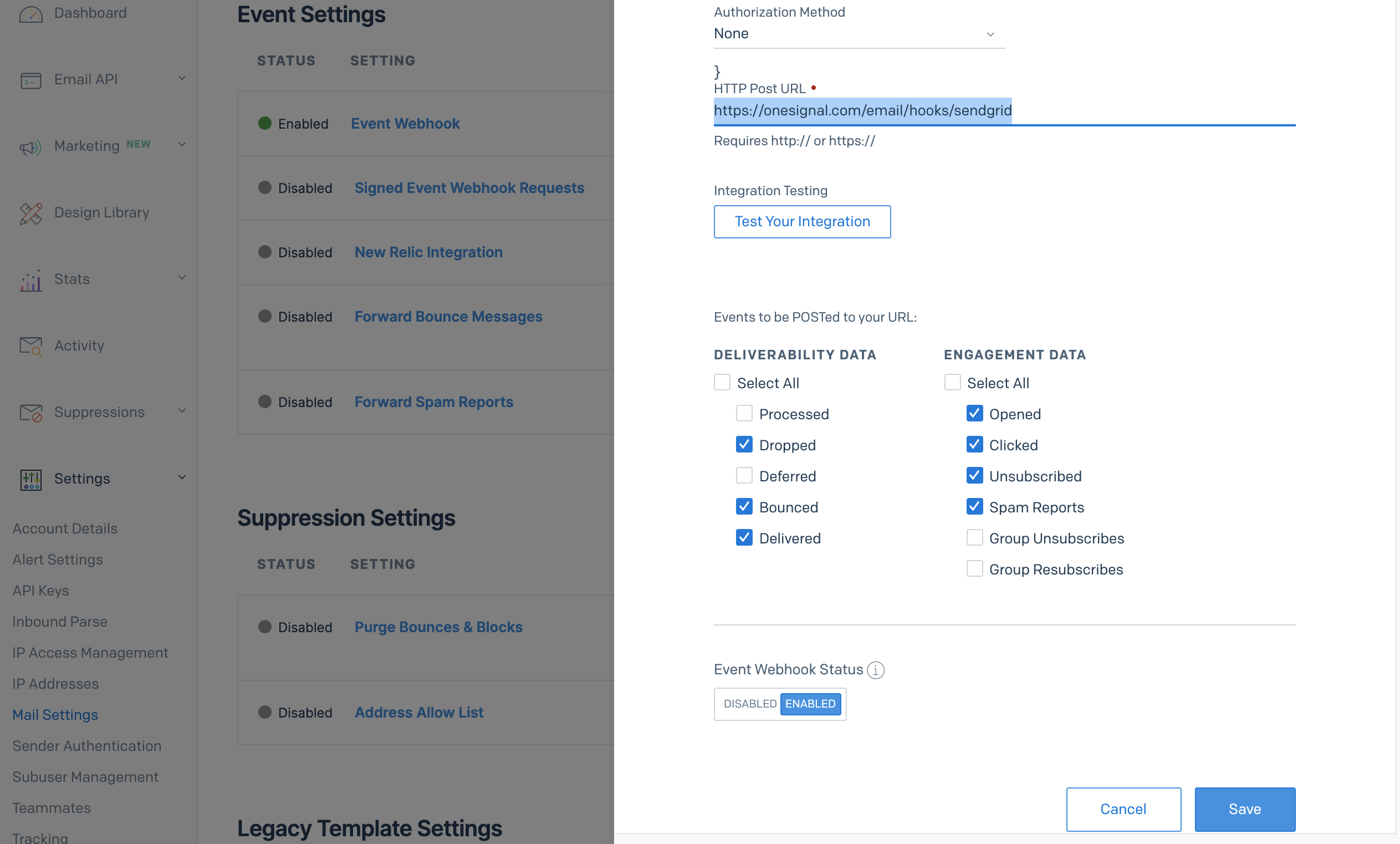Expand the Suppressions sidebar chevron
This screenshot has height=844, width=1400.
click(182, 411)
